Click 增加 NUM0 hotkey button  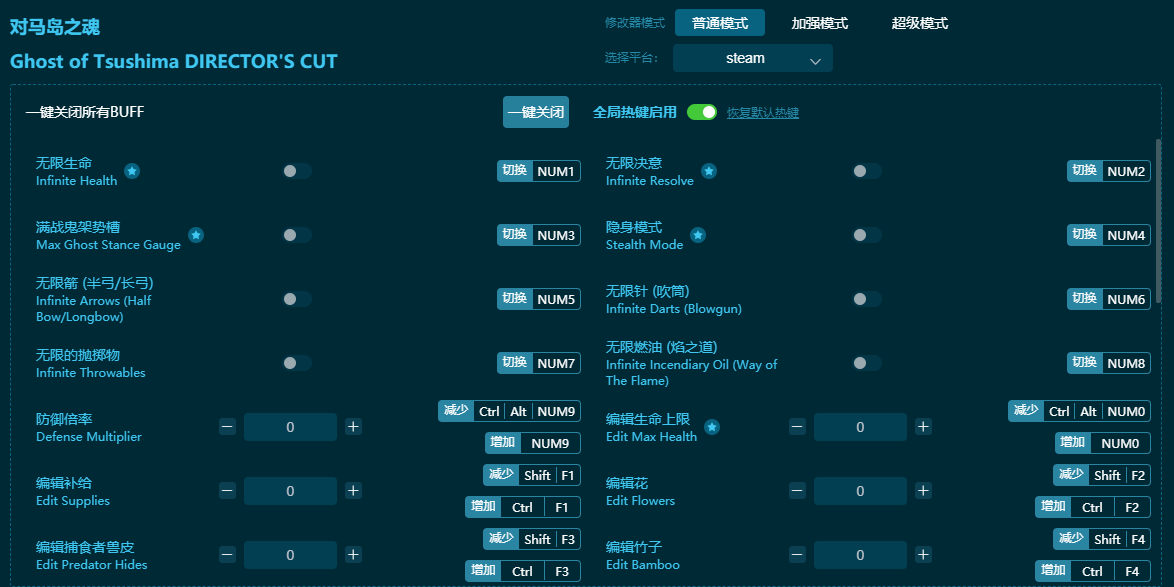tap(1102, 443)
